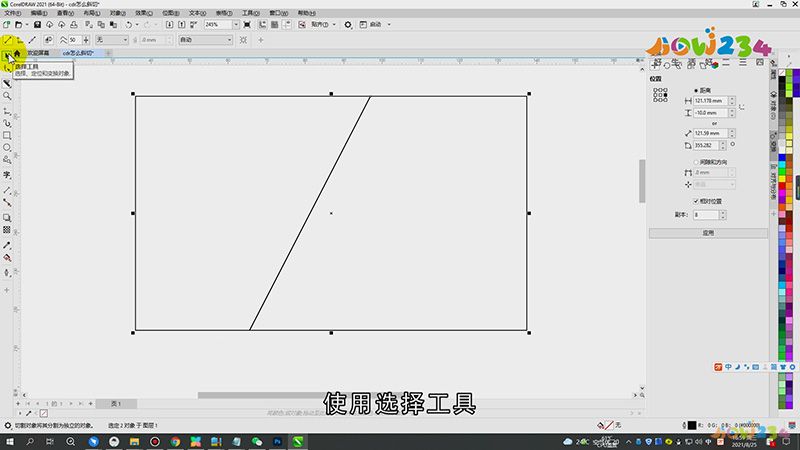Select the Pick tool in the toolbox
The width and height of the screenshot is (800, 450).
pyautogui.click(x=7, y=56)
